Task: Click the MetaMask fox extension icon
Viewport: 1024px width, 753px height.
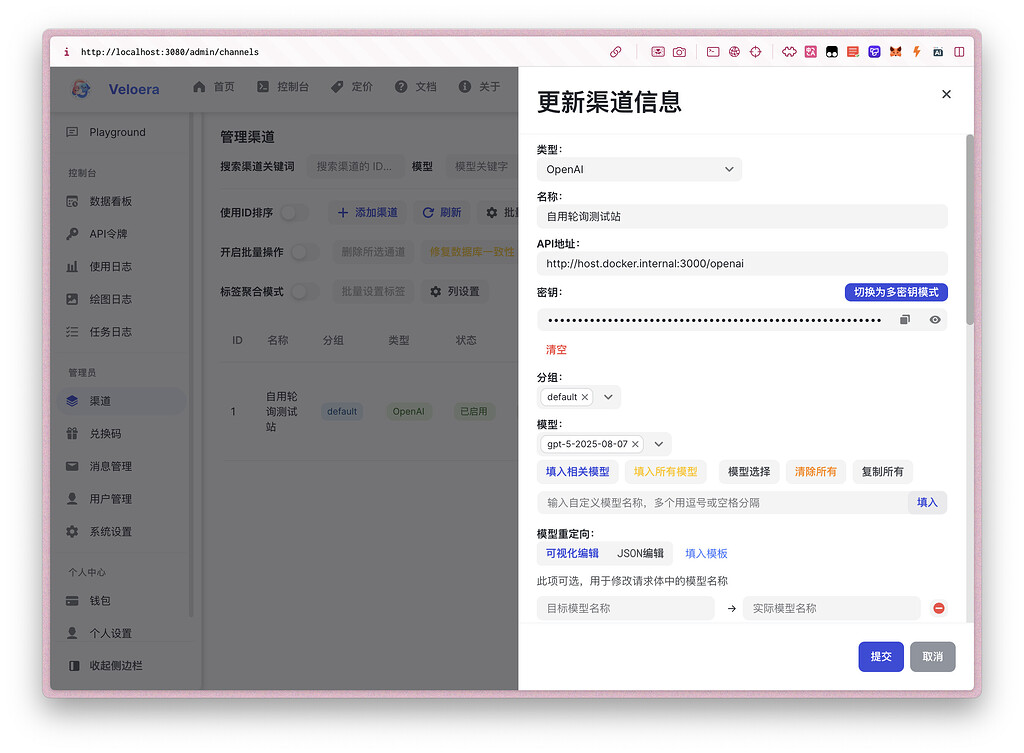Action: click(x=895, y=52)
